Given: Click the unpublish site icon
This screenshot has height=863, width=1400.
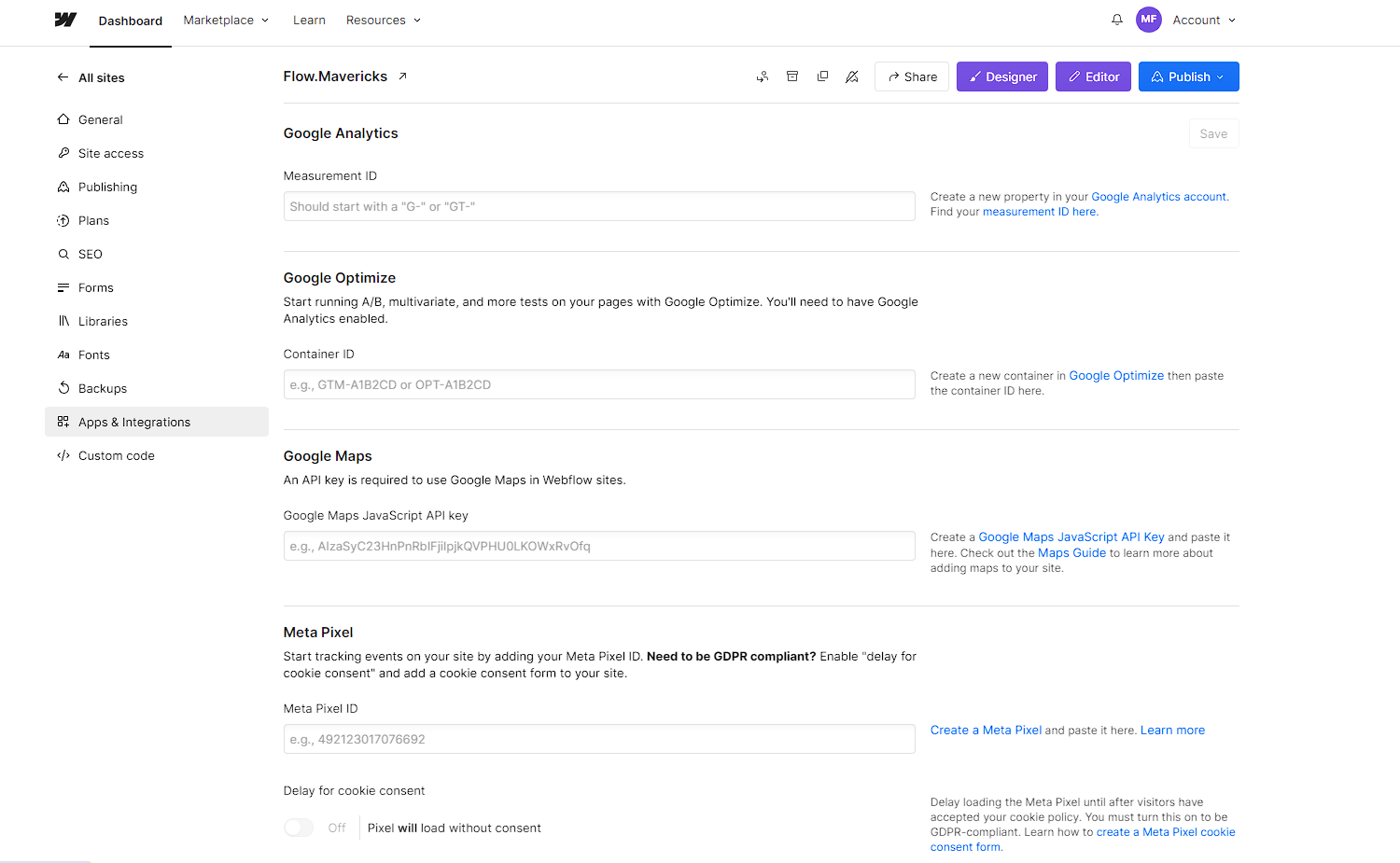Looking at the screenshot, I should coord(852,77).
